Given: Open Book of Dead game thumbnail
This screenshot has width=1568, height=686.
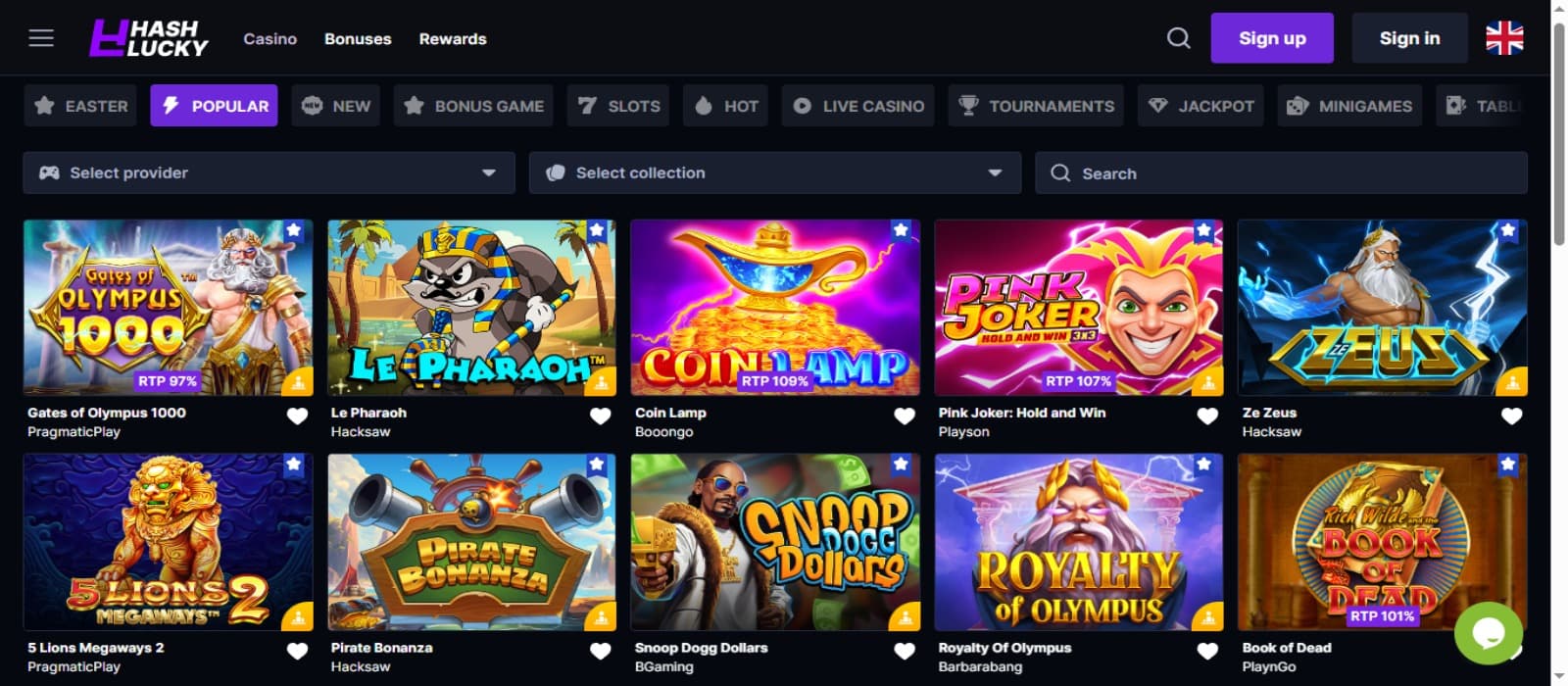Looking at the screenshot, I should 1382,542.
